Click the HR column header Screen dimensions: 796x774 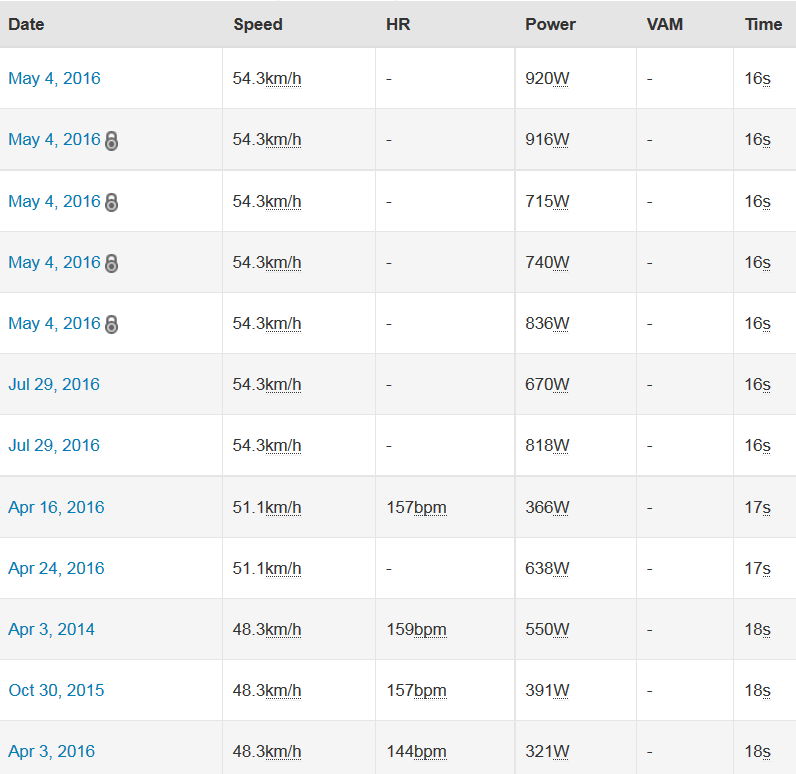pos(397,24)
